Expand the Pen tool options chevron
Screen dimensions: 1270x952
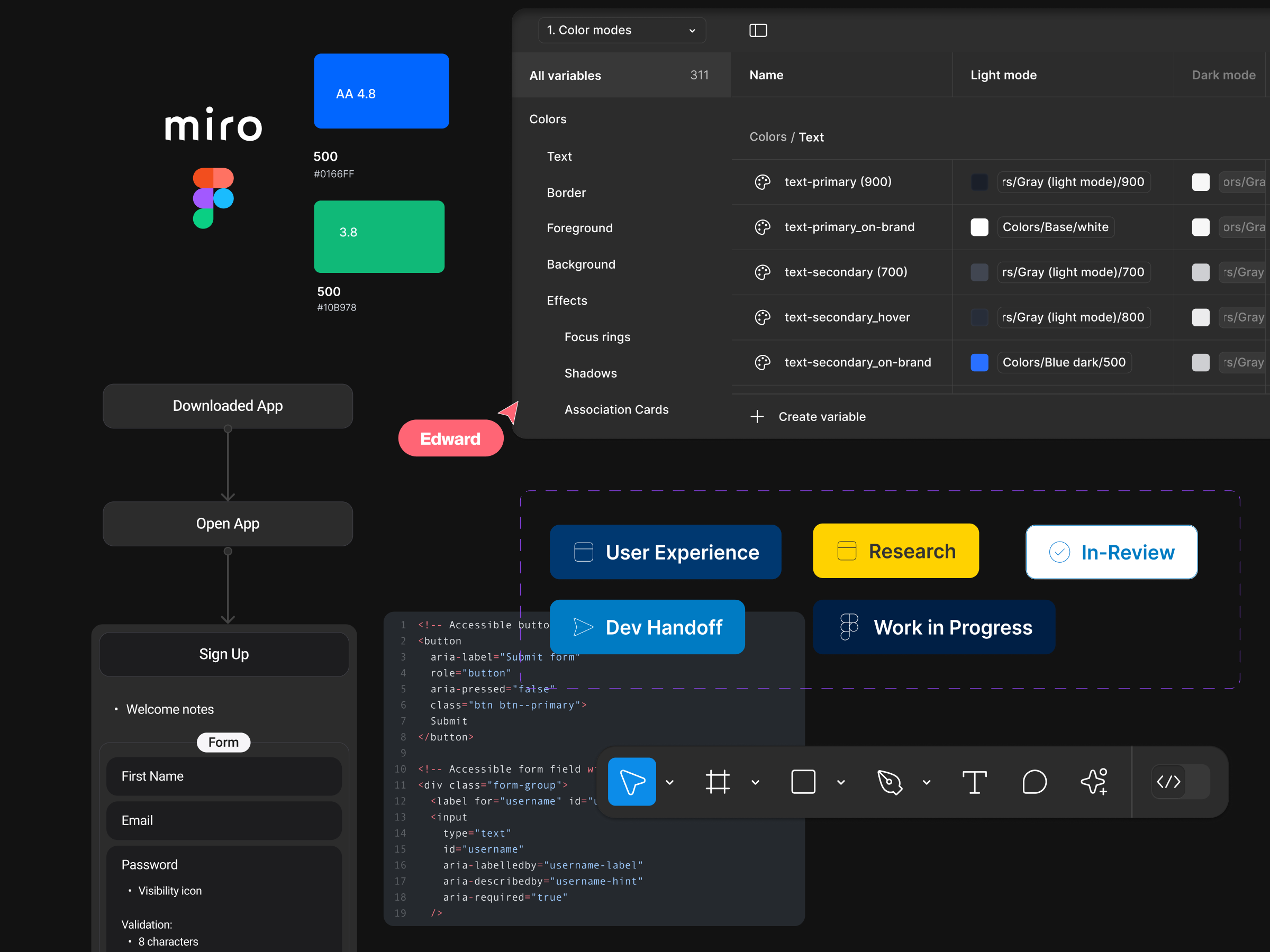tap(926, 782)
